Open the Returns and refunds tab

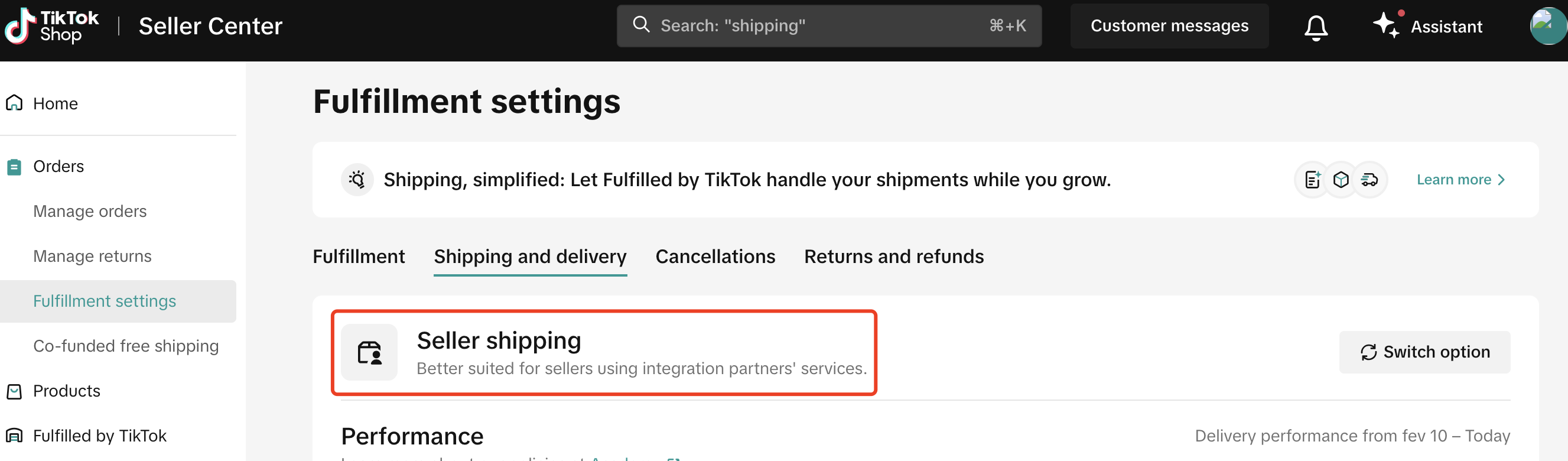pyautogui.click(x=893, y=257)
